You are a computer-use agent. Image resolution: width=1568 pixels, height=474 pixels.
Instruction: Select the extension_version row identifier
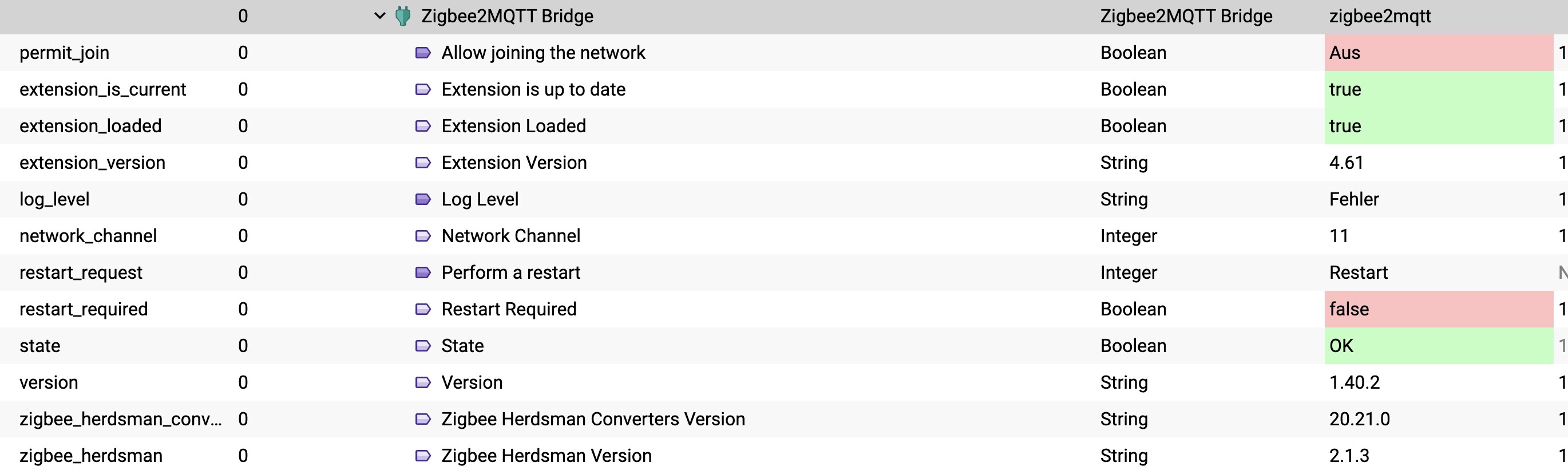[93, 163]
